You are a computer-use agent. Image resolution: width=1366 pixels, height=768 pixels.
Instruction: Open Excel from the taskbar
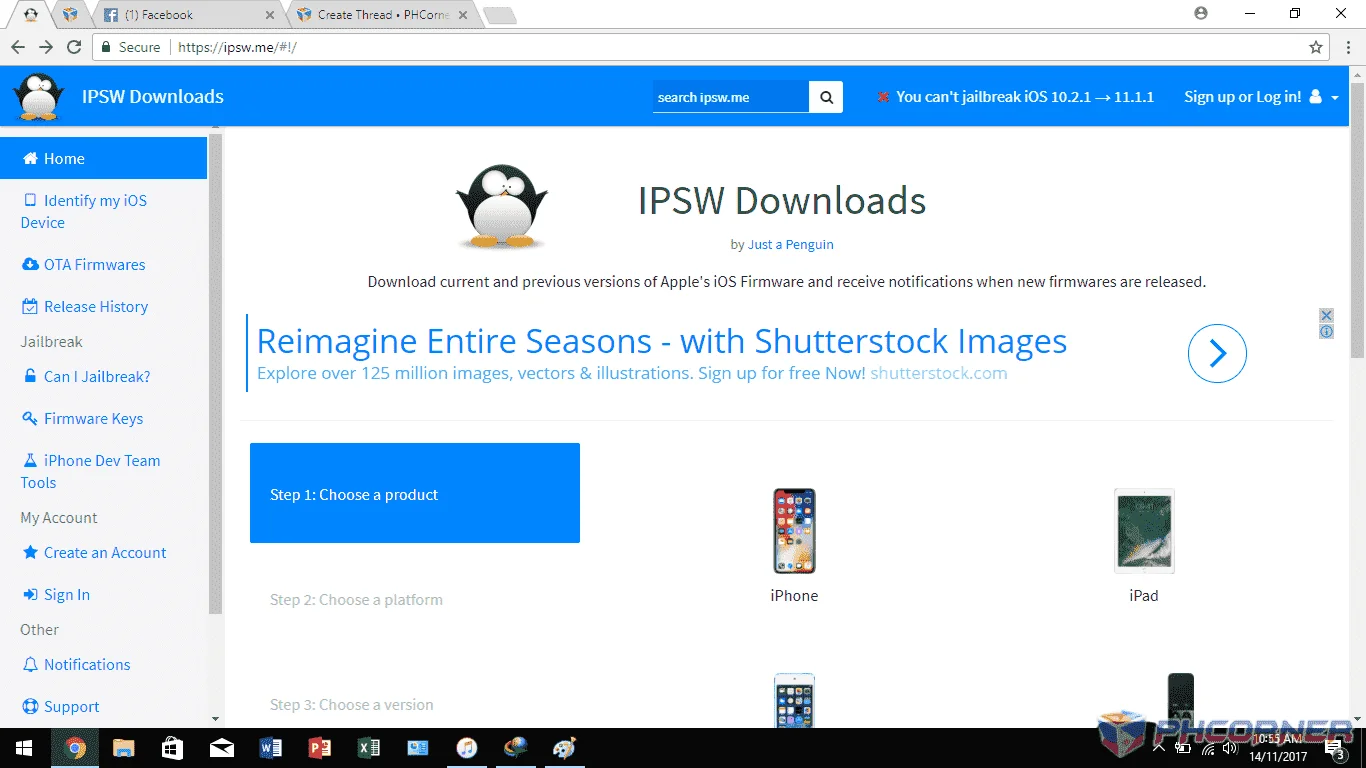368,748
